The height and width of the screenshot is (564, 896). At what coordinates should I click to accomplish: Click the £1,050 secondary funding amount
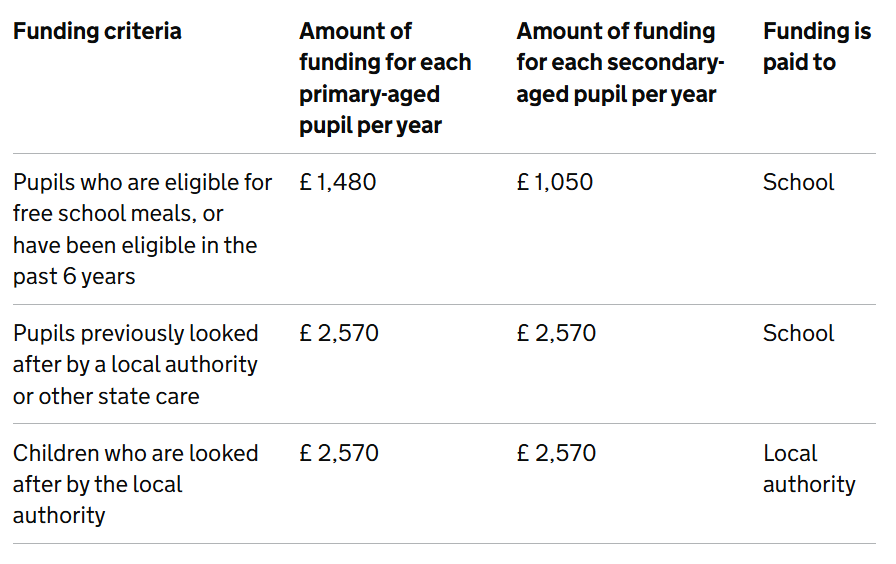pos(555,182)
